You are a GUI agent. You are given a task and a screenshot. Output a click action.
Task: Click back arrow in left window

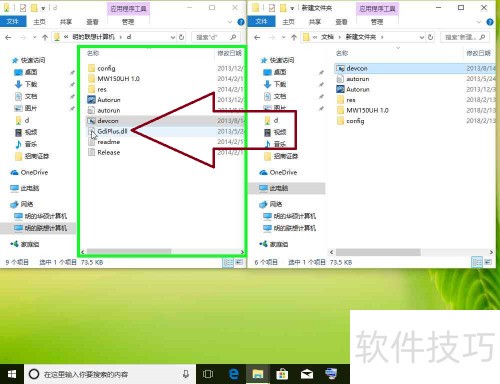click(x=8, y=37)
